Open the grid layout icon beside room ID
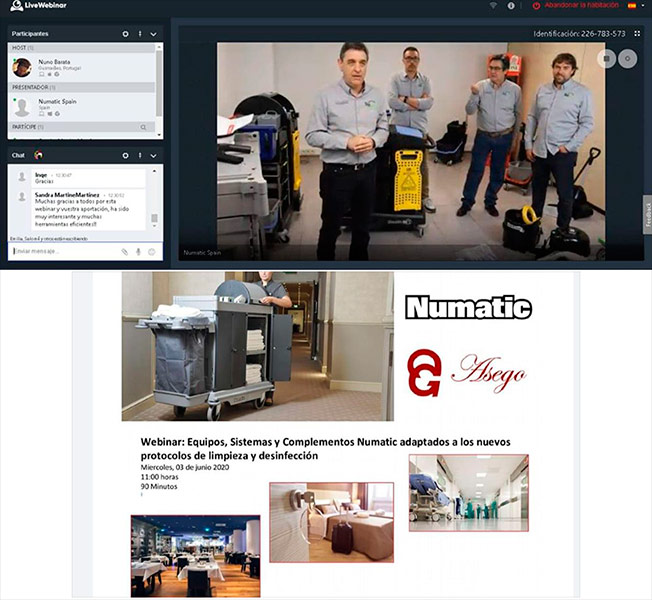652x600 pixels. (637, 33)
